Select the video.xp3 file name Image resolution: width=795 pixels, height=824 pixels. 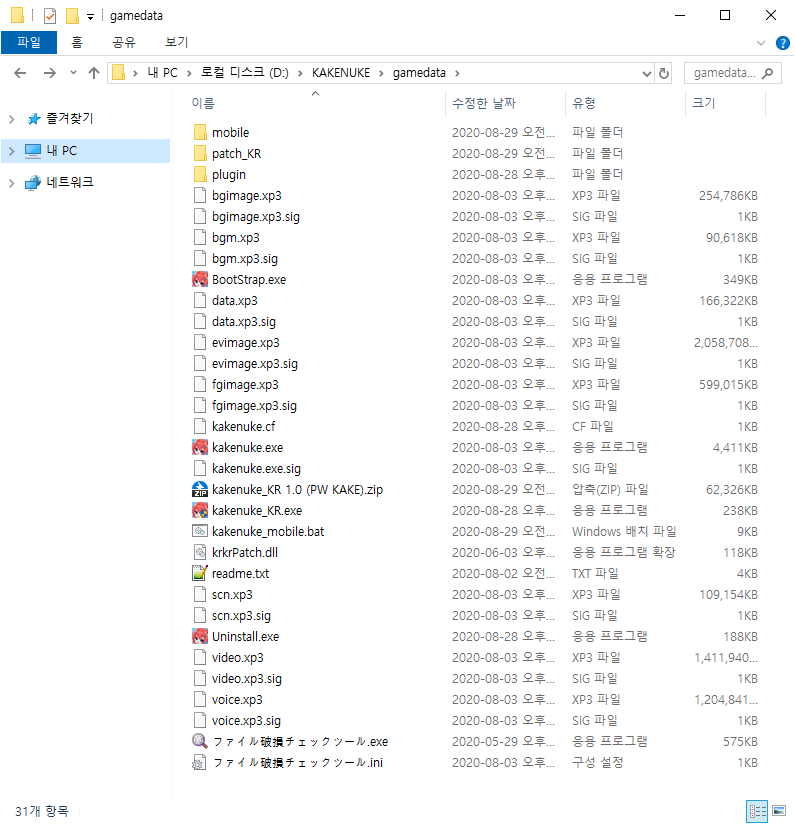(x=238, y=657)
